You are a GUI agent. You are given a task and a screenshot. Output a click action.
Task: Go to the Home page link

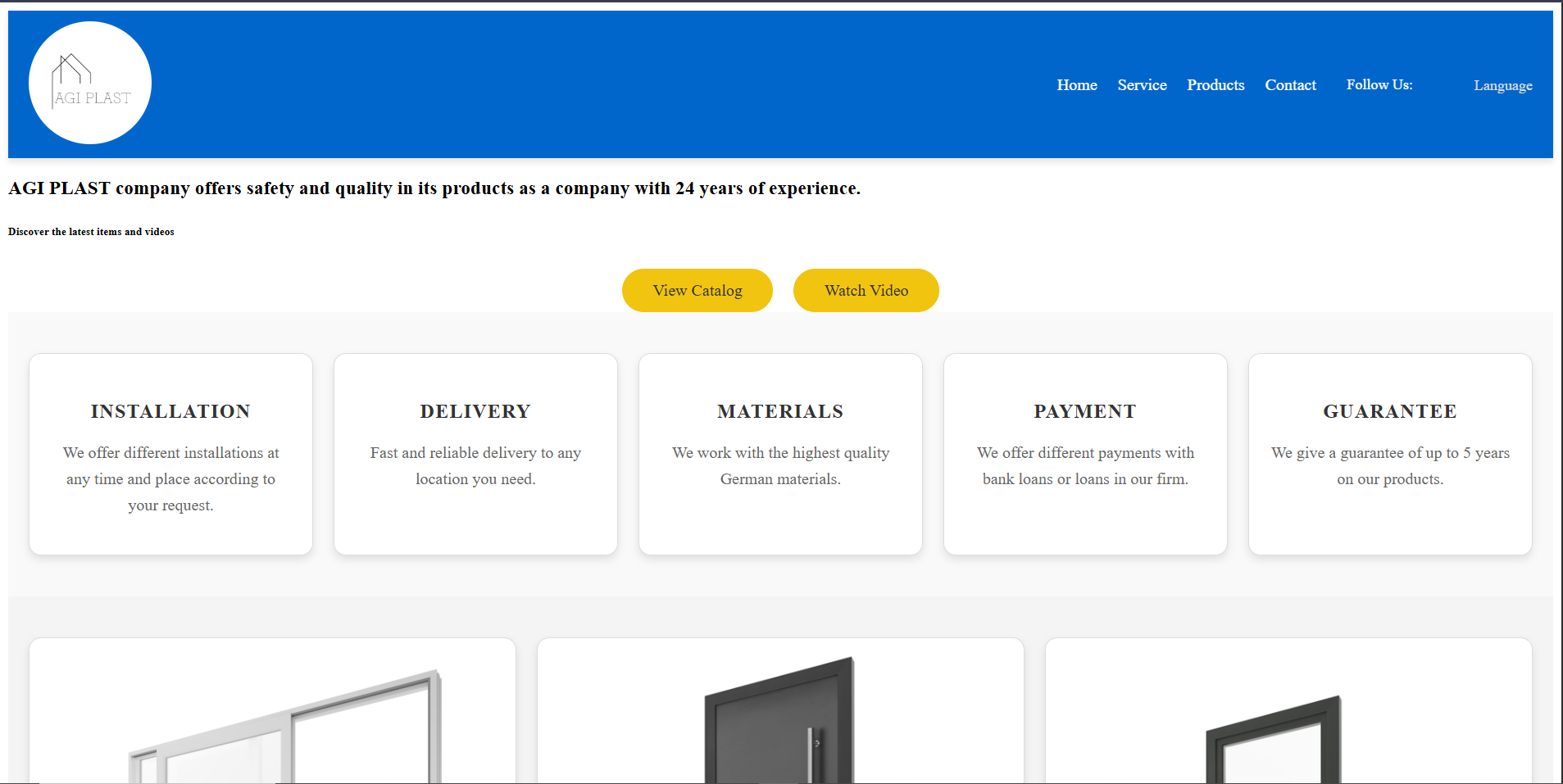coord(1076,85)
